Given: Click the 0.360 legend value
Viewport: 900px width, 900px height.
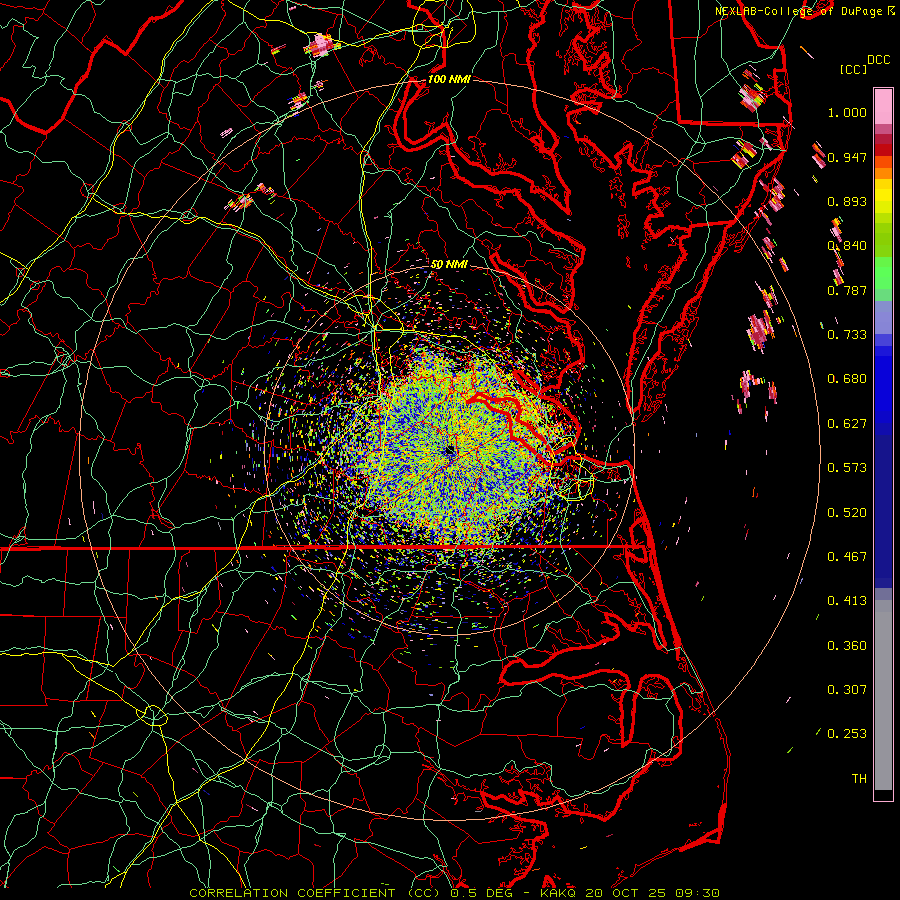Looking at the screenshot, I should pos(847,646).
